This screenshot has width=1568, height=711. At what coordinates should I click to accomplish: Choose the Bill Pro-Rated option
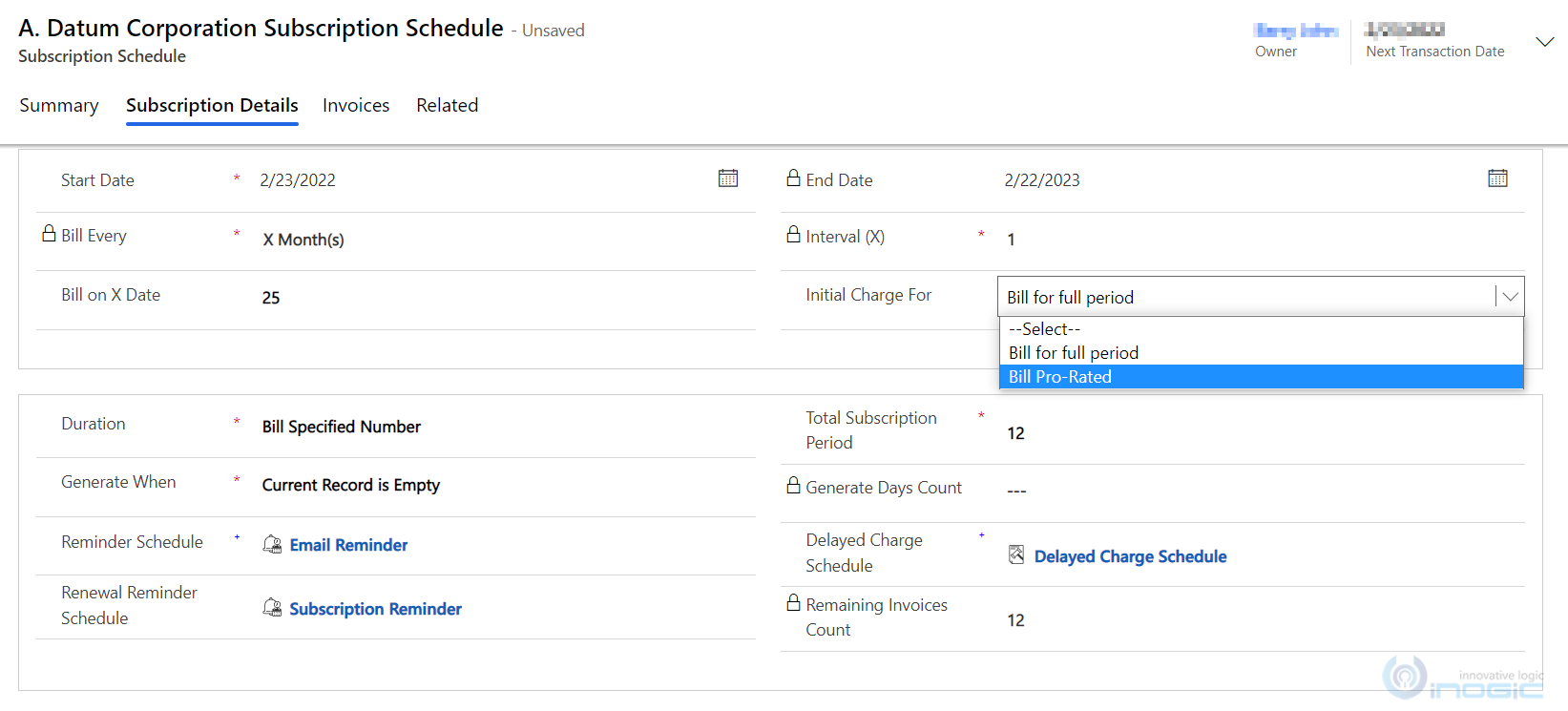pyautogui.click(x=1059, y=377)
